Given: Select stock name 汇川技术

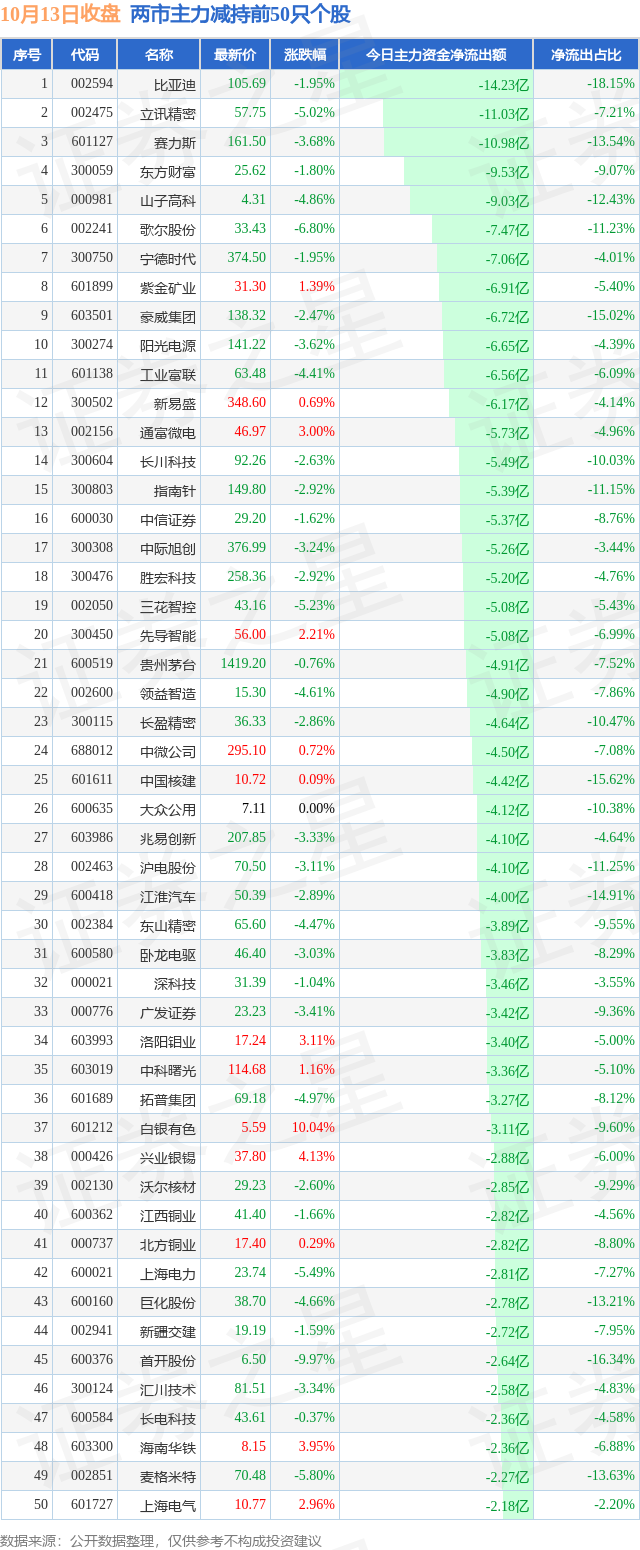Looking at the screenshot, I should click(168, 1390).
